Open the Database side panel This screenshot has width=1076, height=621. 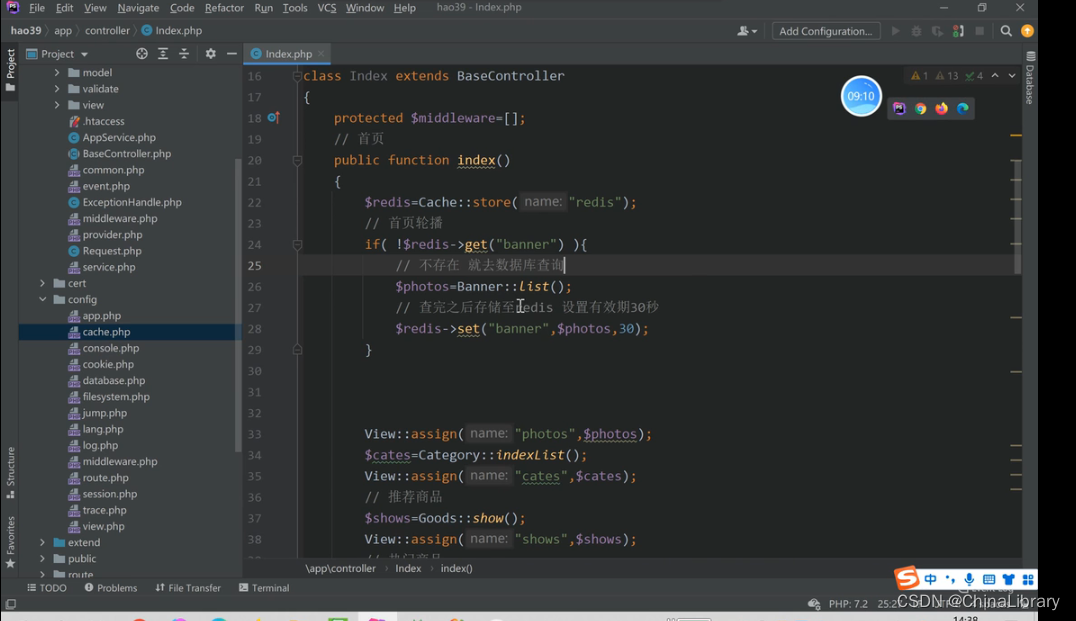(1030, 77)
